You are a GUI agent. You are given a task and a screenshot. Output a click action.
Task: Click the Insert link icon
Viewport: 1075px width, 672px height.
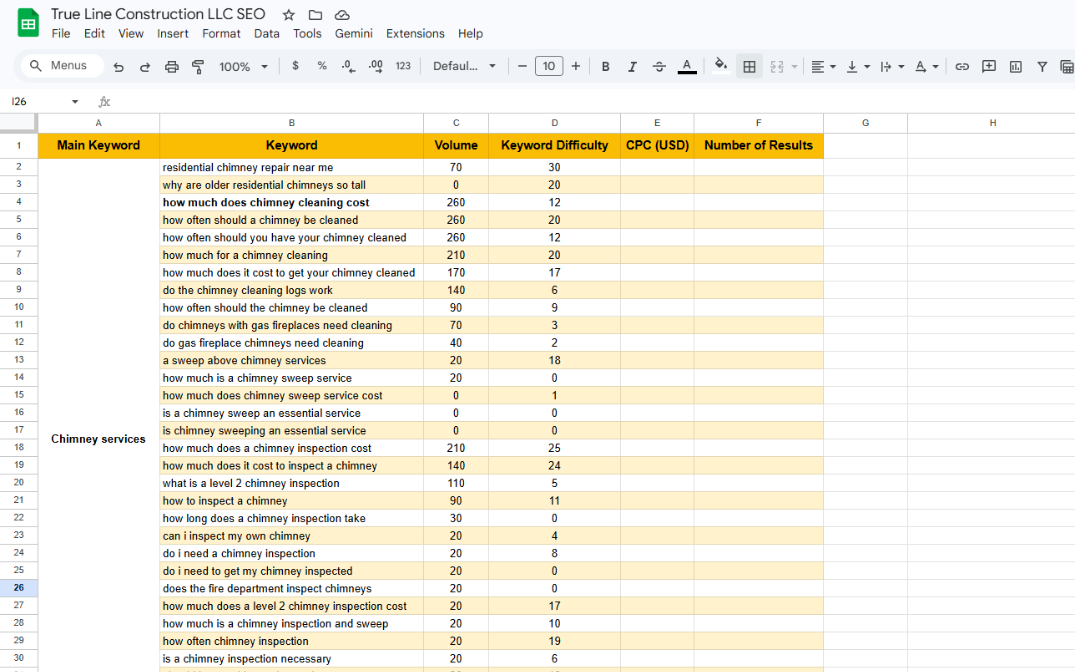pyautogui.click(x=962, y=67)
